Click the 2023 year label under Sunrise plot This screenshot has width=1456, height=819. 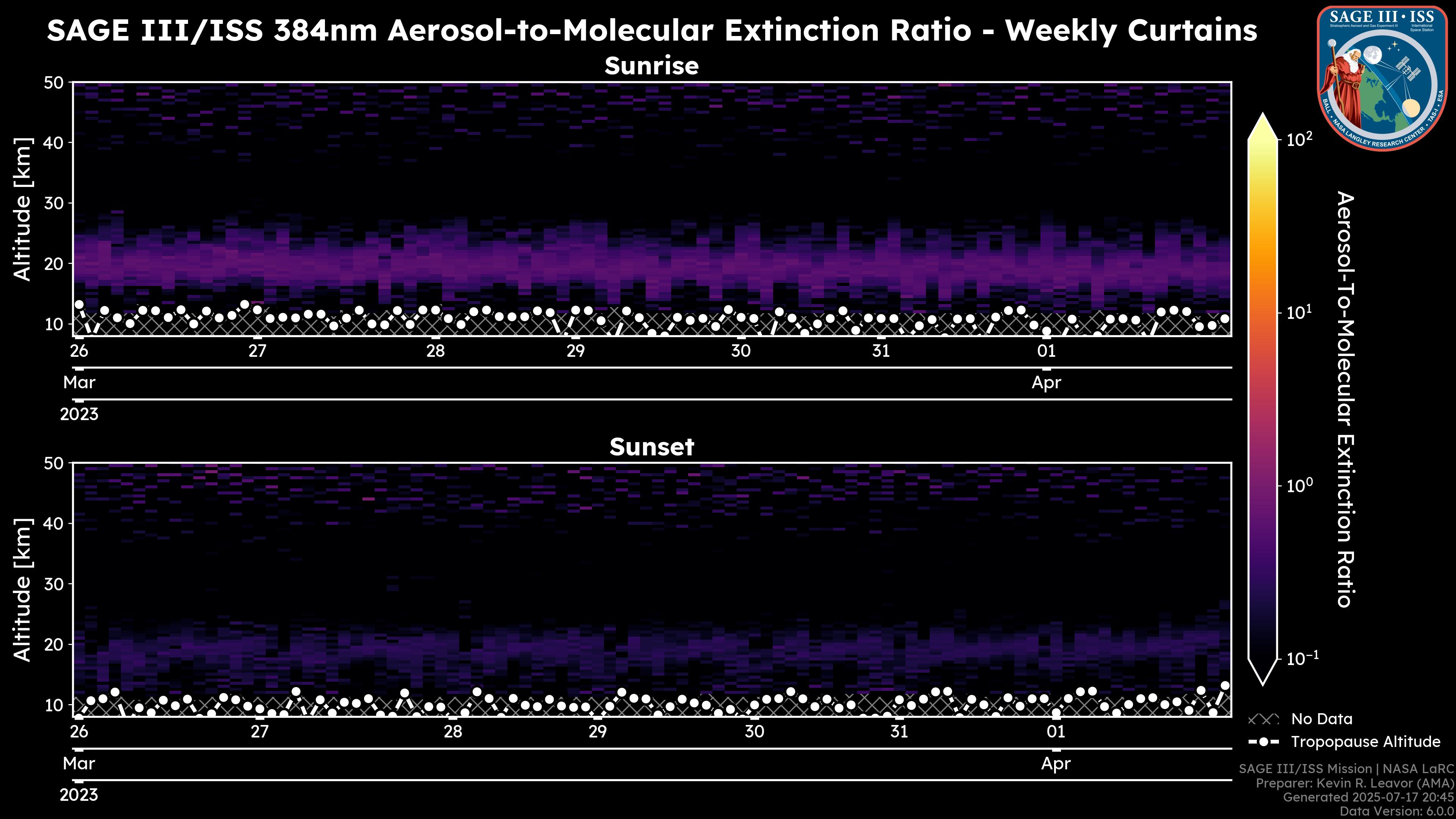tap(79, 414)
